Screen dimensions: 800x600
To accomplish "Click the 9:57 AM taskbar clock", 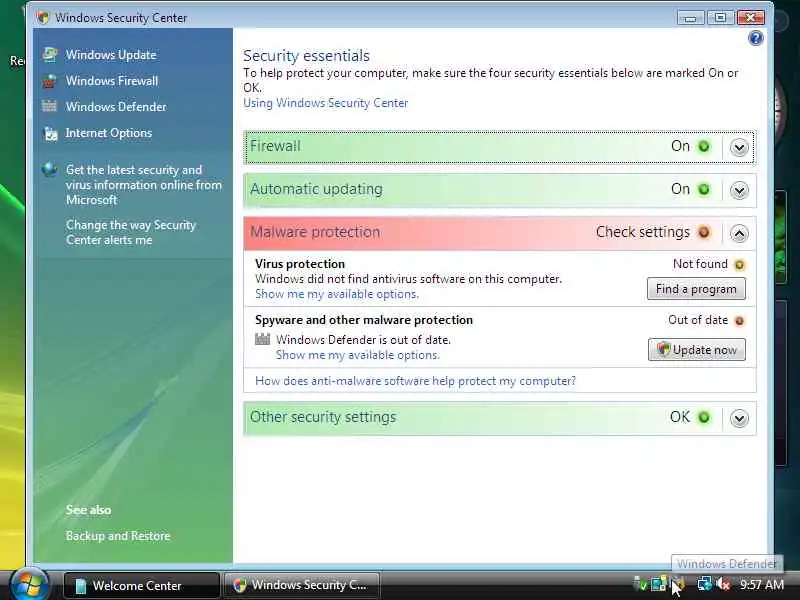I will point(762,585).
